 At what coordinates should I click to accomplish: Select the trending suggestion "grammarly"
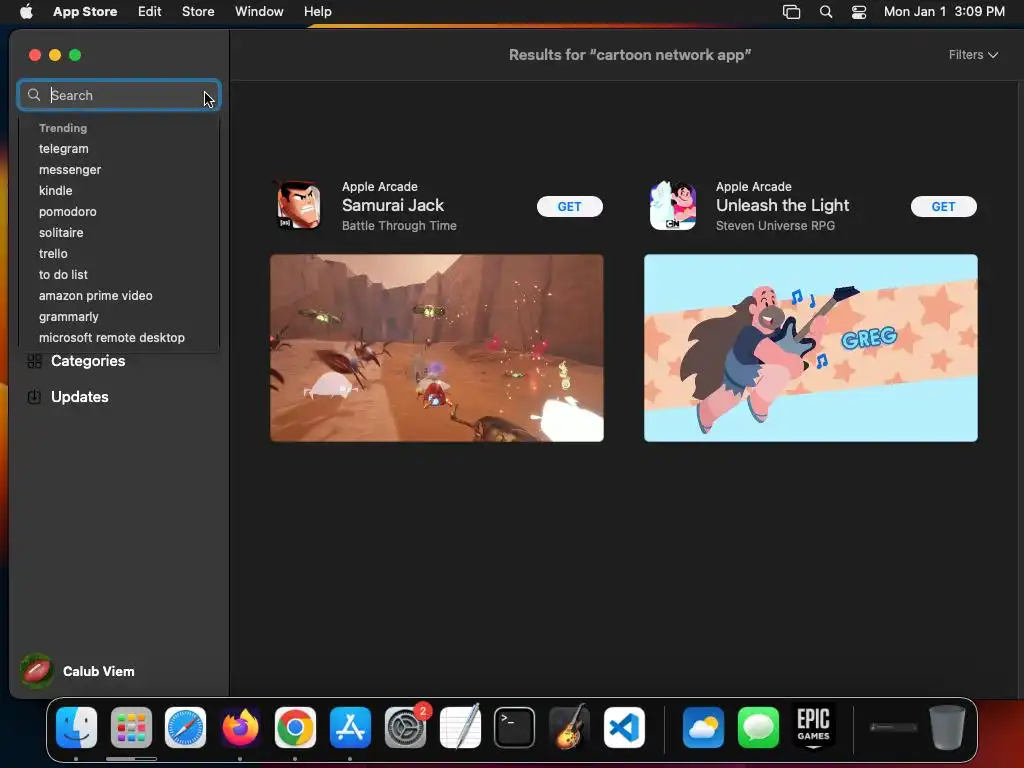click(x=69, y=317)
